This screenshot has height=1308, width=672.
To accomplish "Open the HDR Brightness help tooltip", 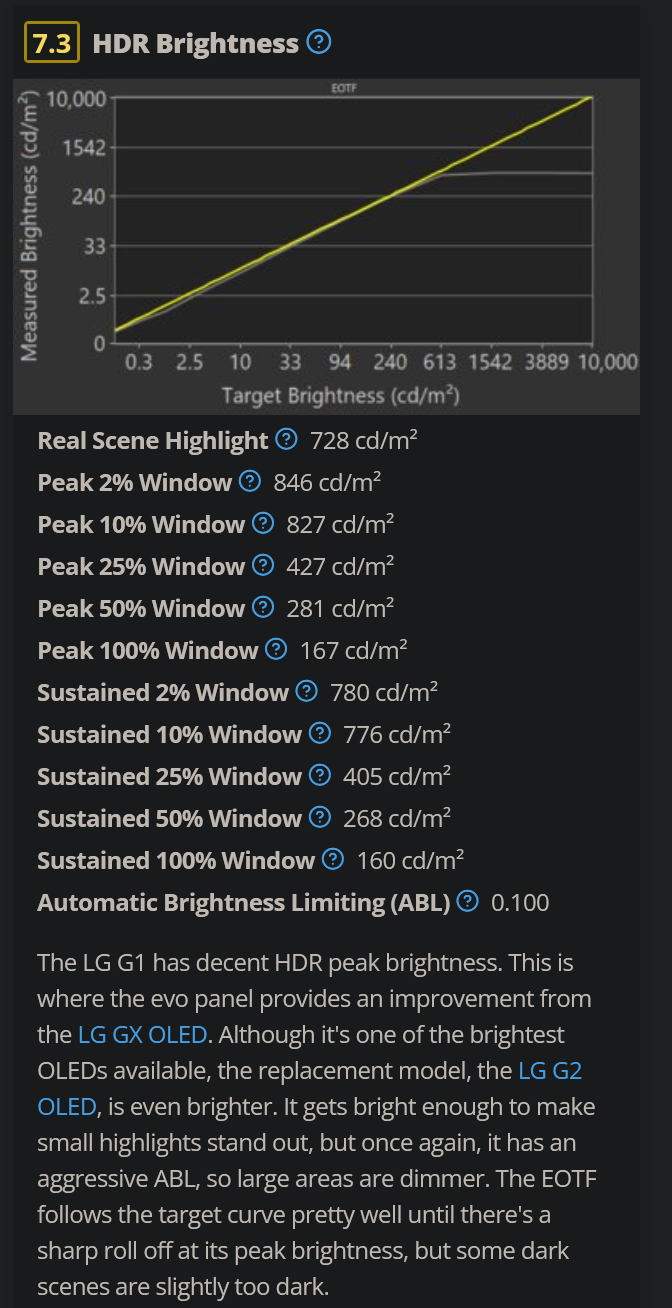I will click(x=318, y=43).
